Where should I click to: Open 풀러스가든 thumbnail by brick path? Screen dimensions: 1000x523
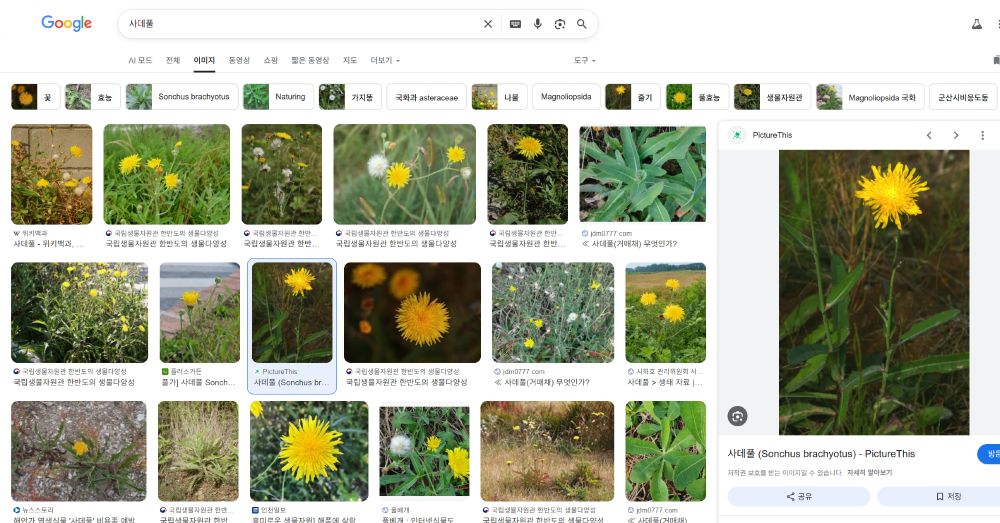tap(200, 313)
